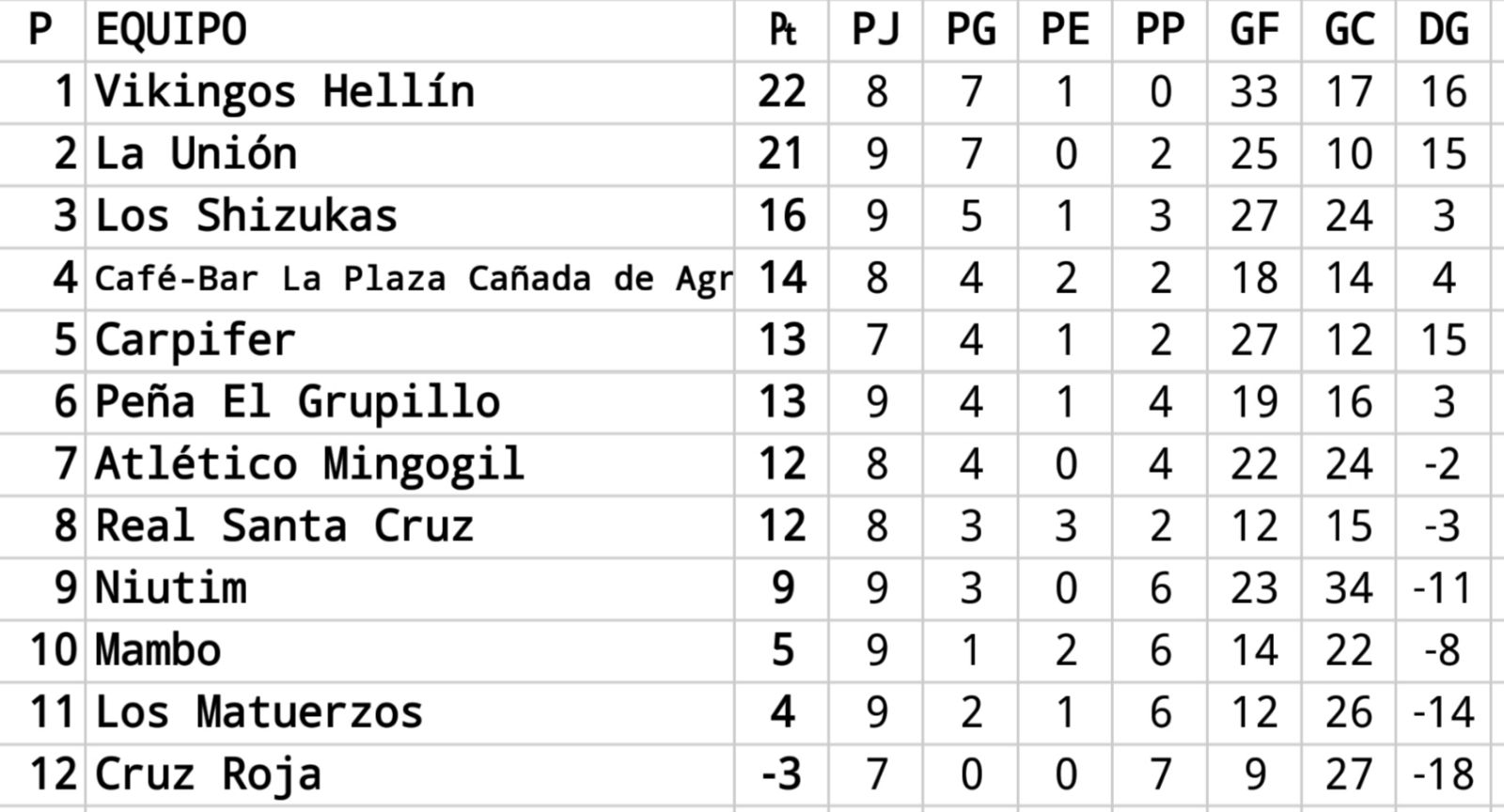Select the Los Matuerzos team cell
The image size is (1504, 812).
[x=259, y=712]
